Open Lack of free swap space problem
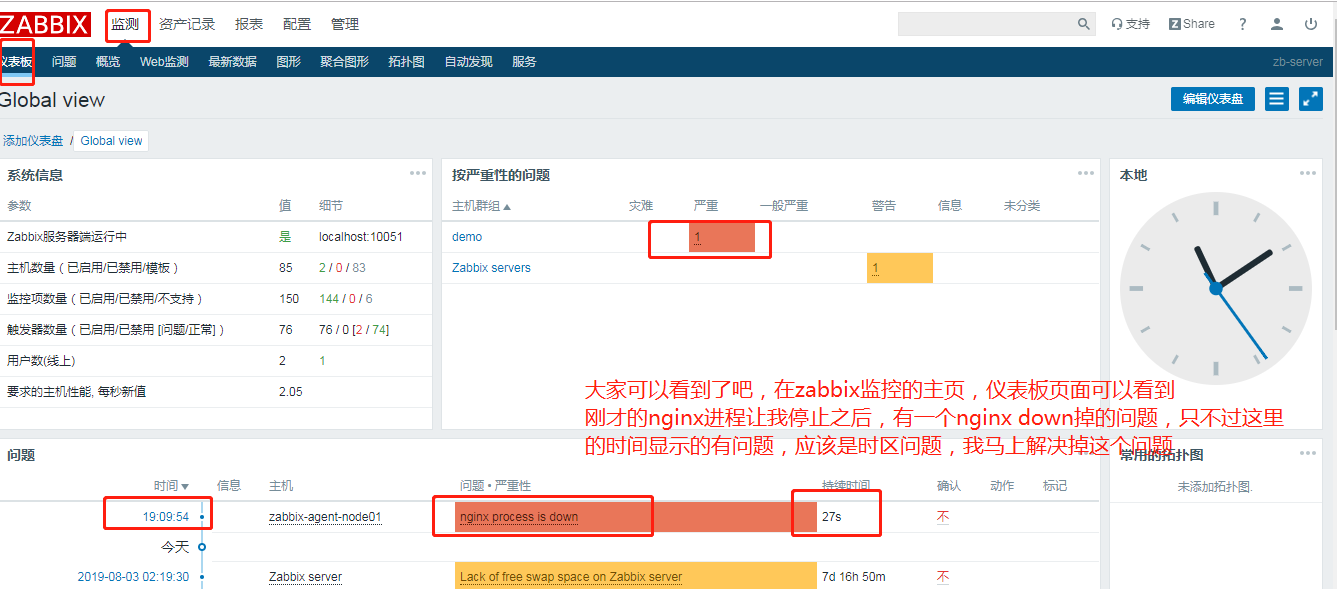Screen dimensions: 1337x589 (571, 577)
